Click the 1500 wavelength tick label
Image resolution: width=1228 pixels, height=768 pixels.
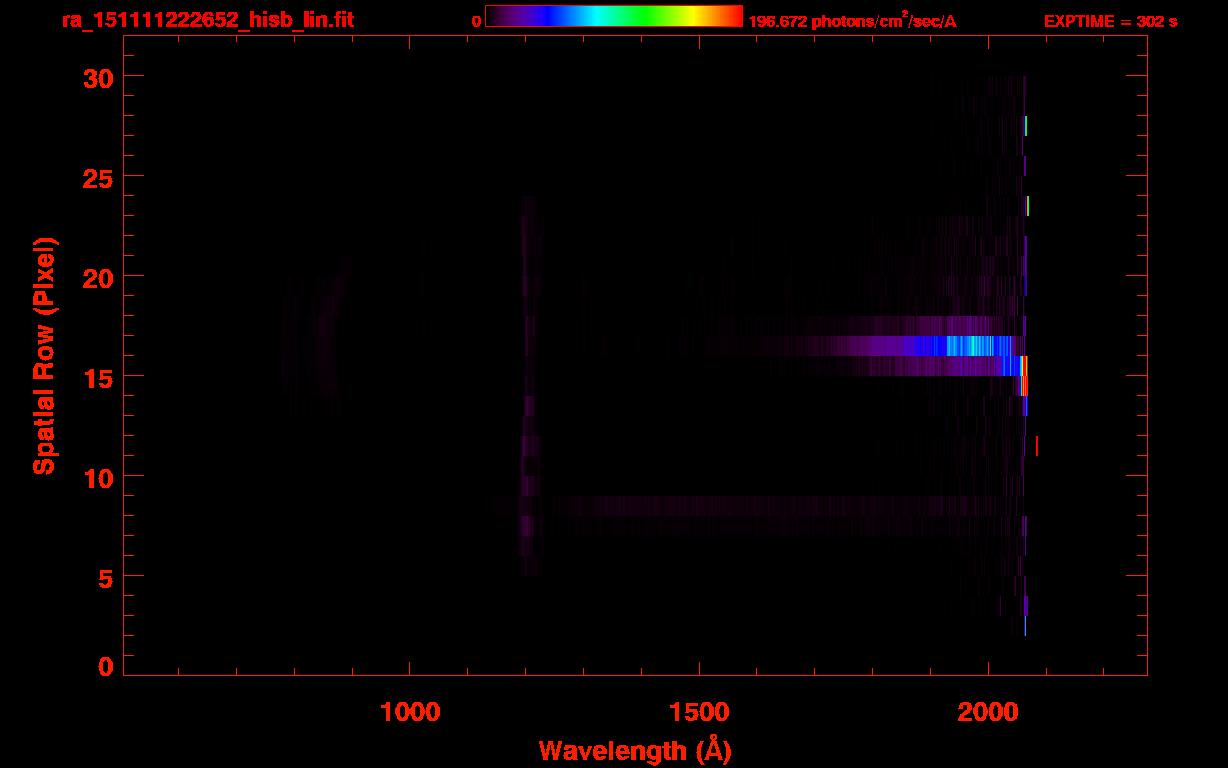click(x=699, y=711)
